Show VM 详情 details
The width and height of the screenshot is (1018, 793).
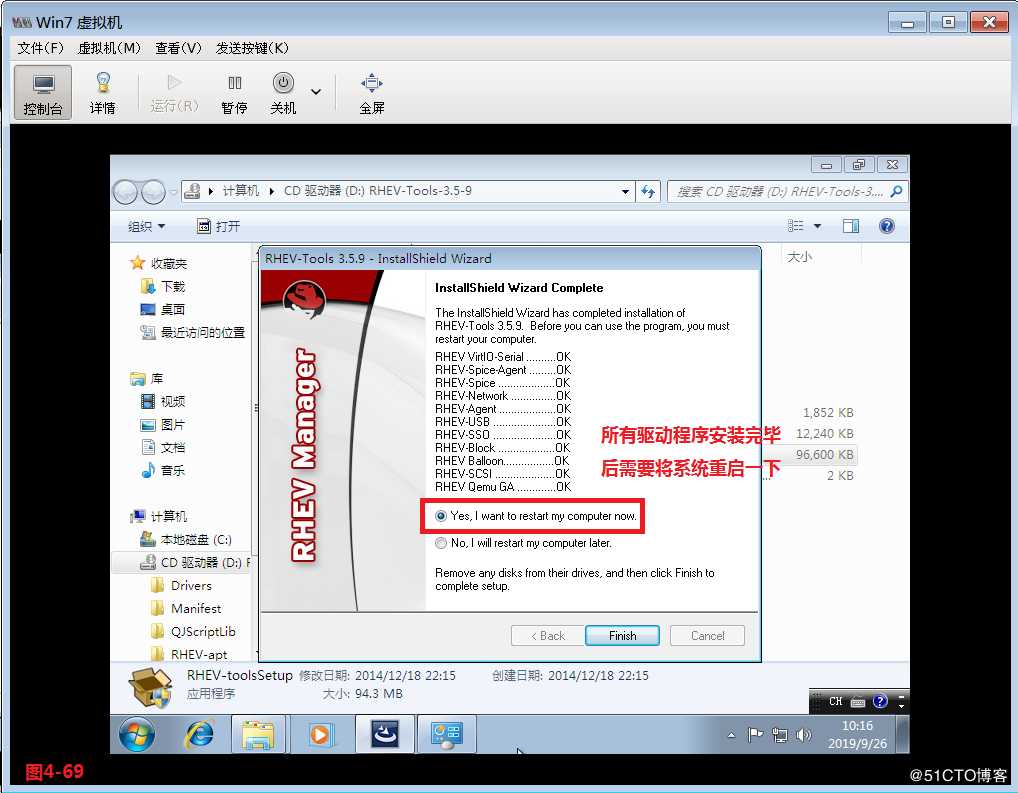(103, 92)
